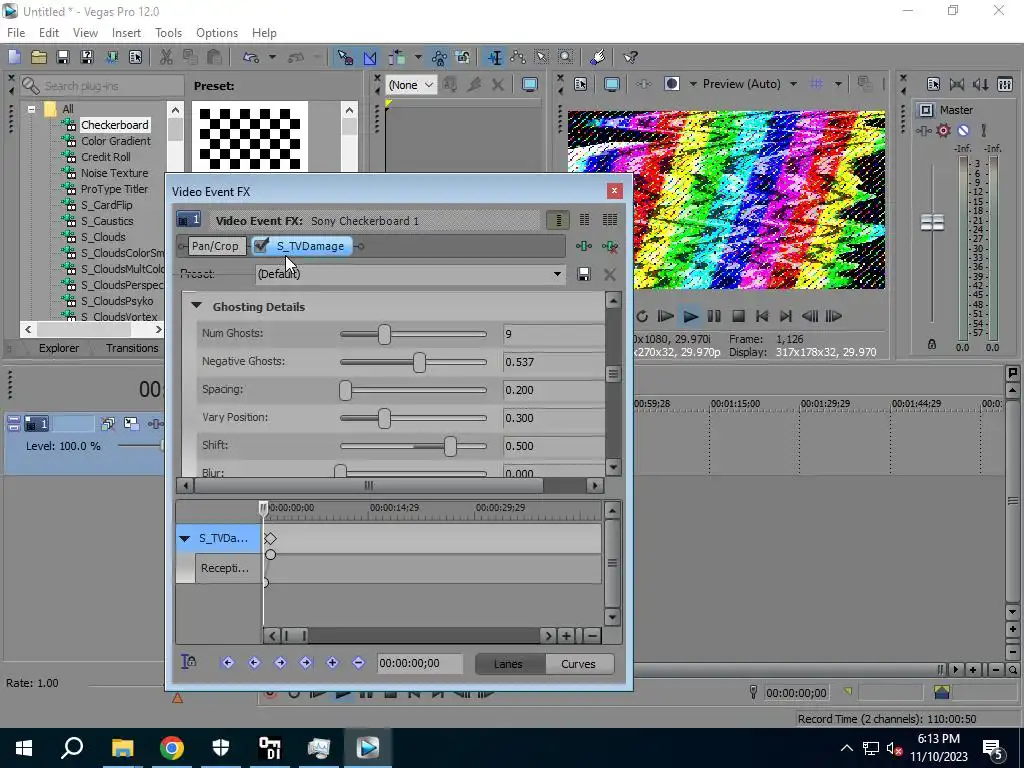Click the Create Keyframe plus diamond icon

click(332, 663)
